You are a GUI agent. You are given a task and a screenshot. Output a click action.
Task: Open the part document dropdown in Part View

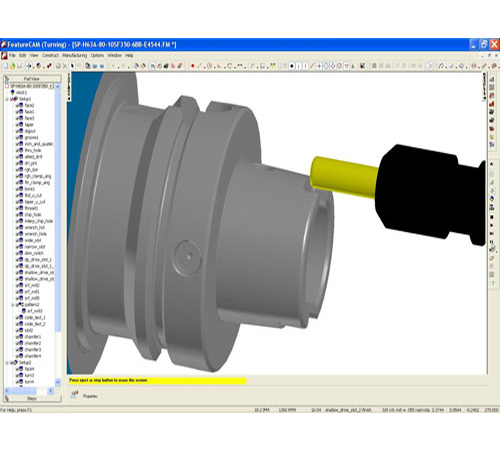[51, 86]
